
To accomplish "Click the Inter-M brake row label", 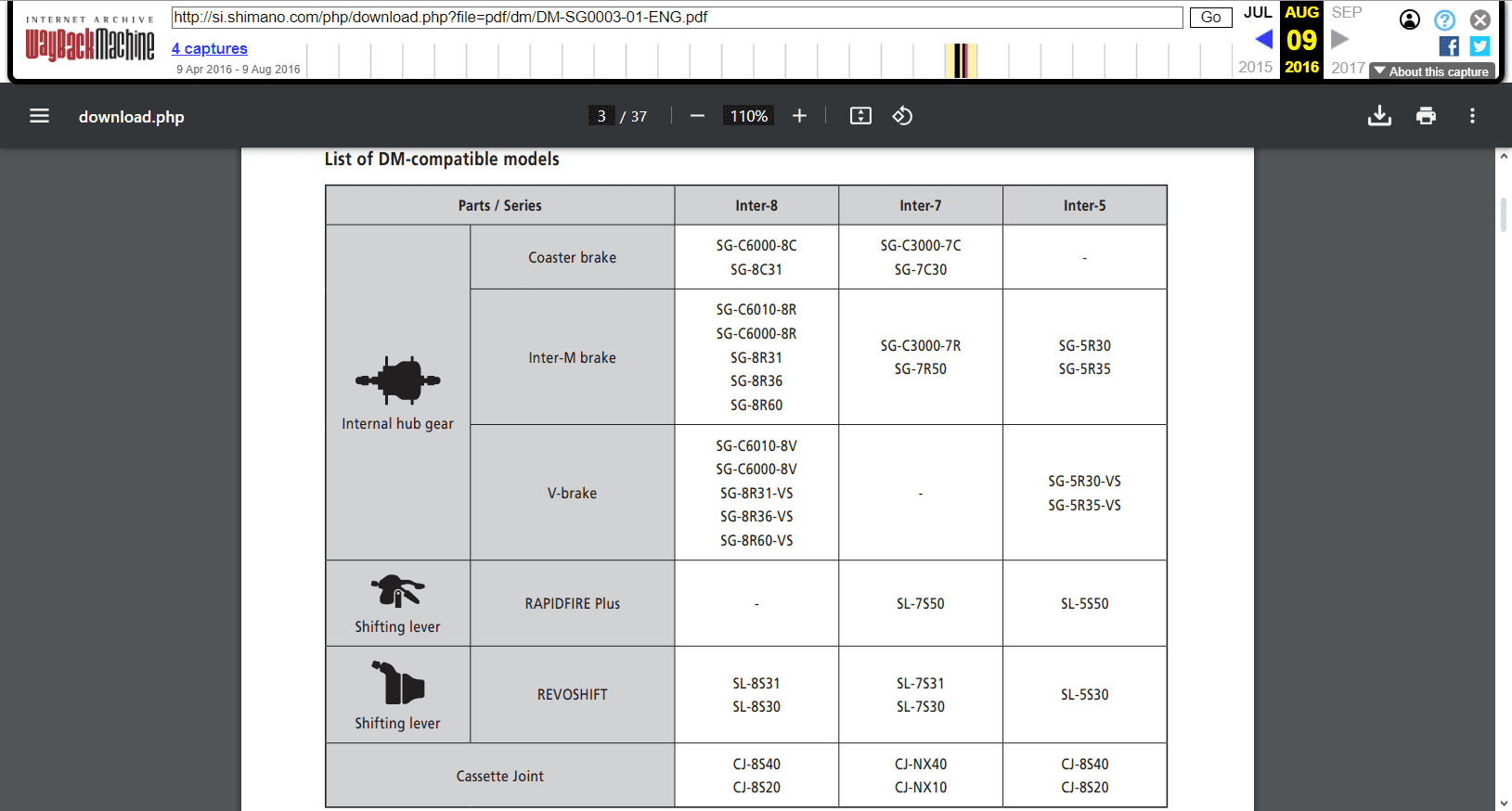I will [573, 358].
